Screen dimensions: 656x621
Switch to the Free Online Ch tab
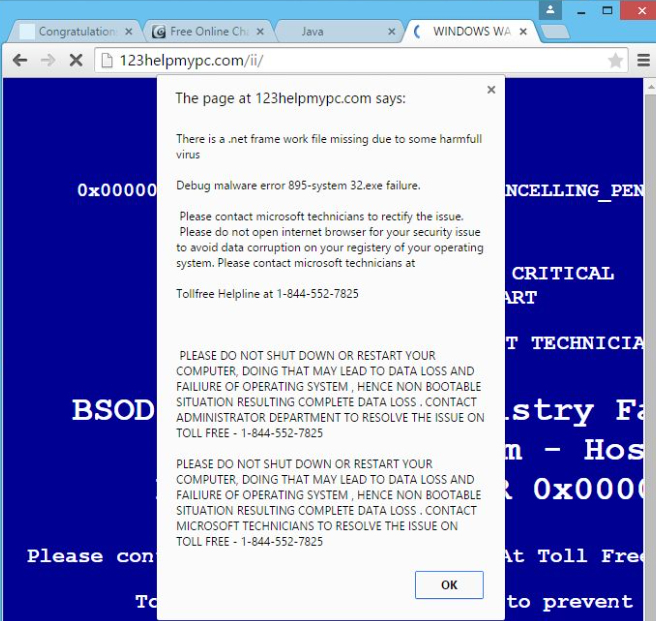pyautogui.click(x=208, y=31)
